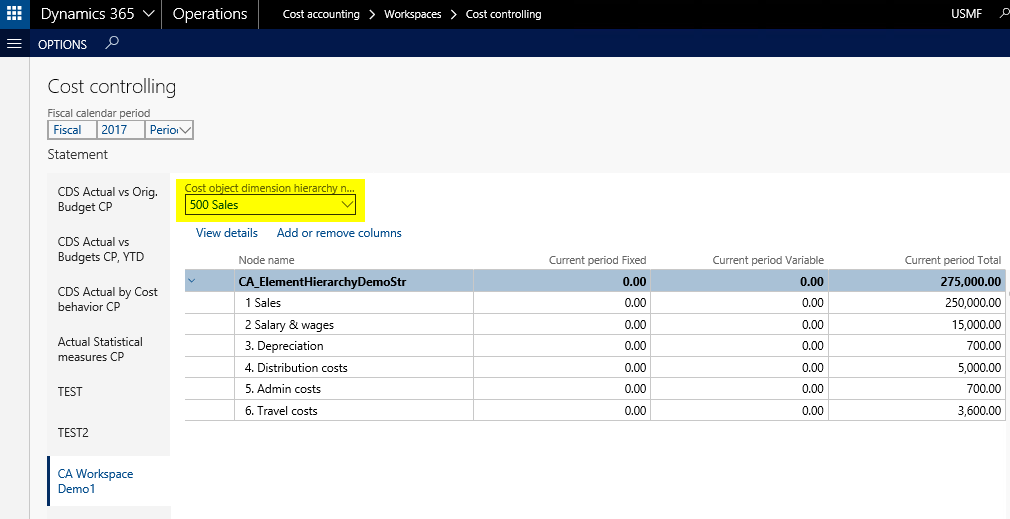Open the 500 Sales hierarchy dropdown
1010x519 pixels.
point(347,205)
